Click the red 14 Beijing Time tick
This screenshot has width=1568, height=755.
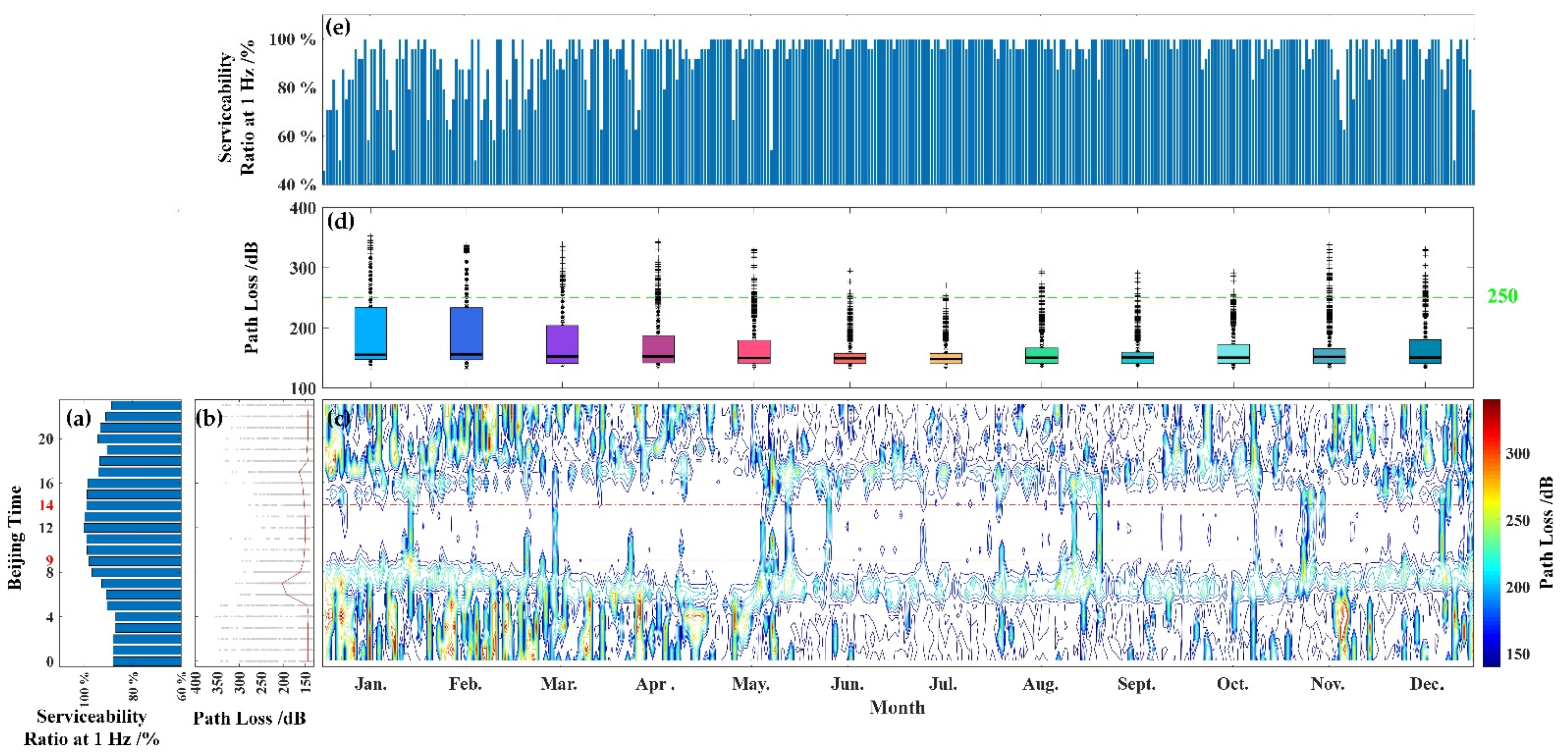click(x=46, y=505)
